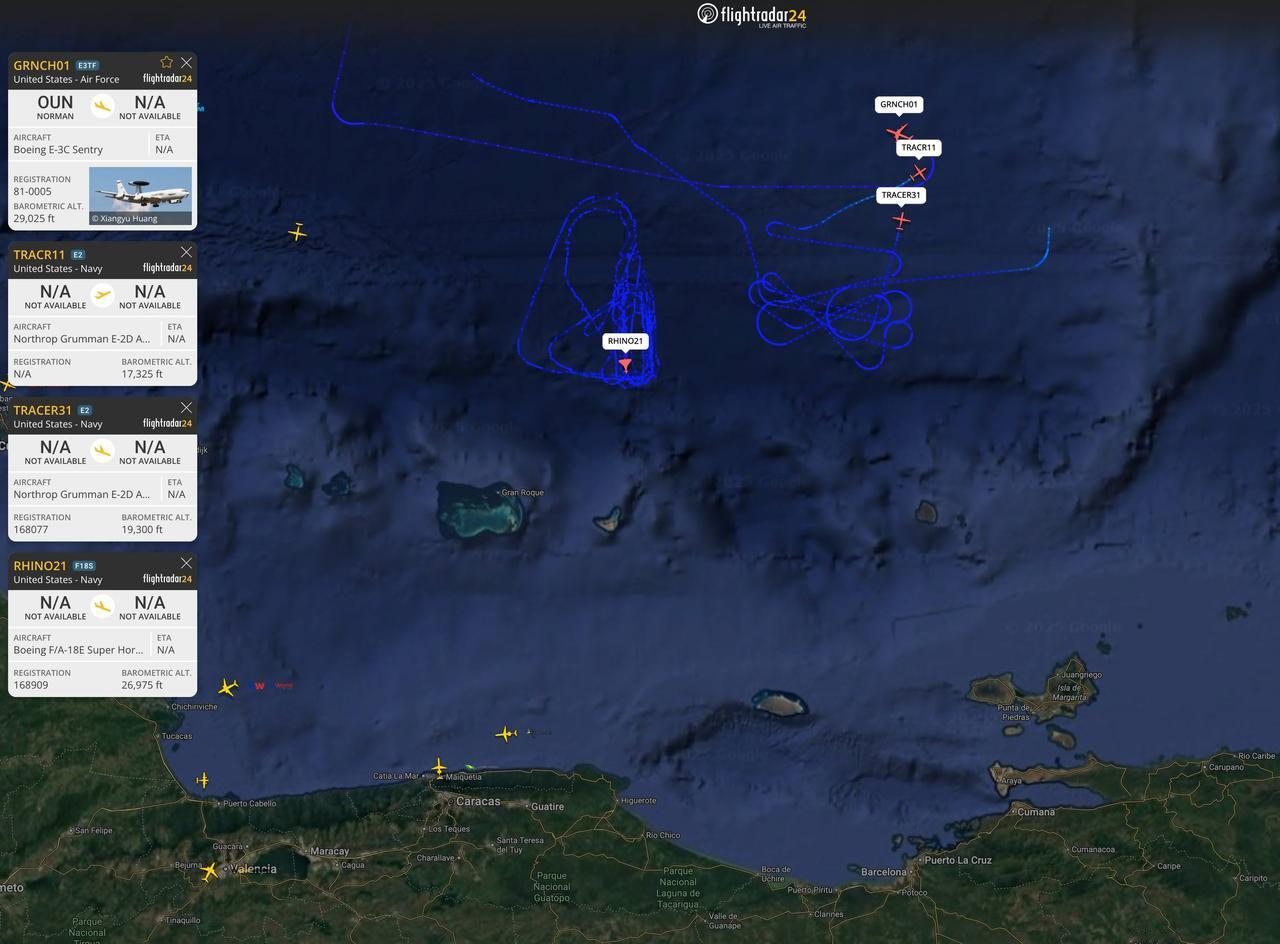Click flightradar24 logo in RHINO21 card
This screenshot has height=944, width=1280.
pos(167,578)
